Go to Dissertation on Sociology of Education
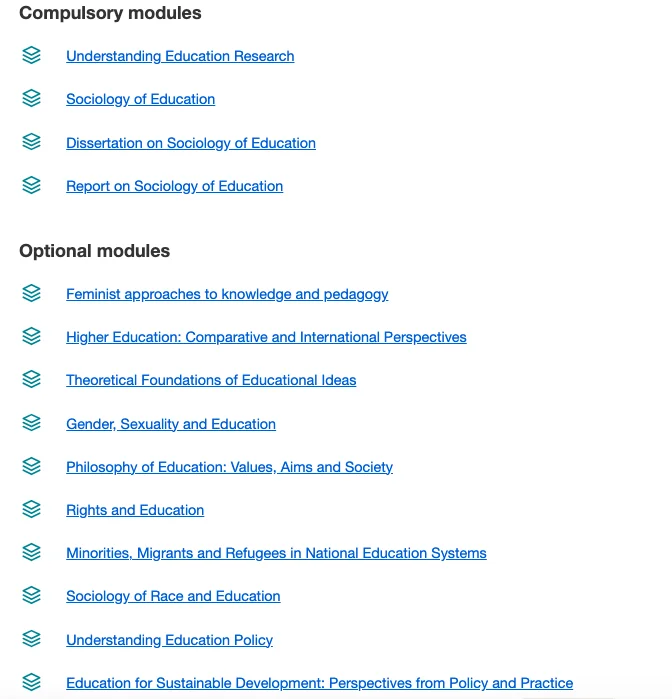This screenshot has height=699, width=672. [x=190, y=143]
